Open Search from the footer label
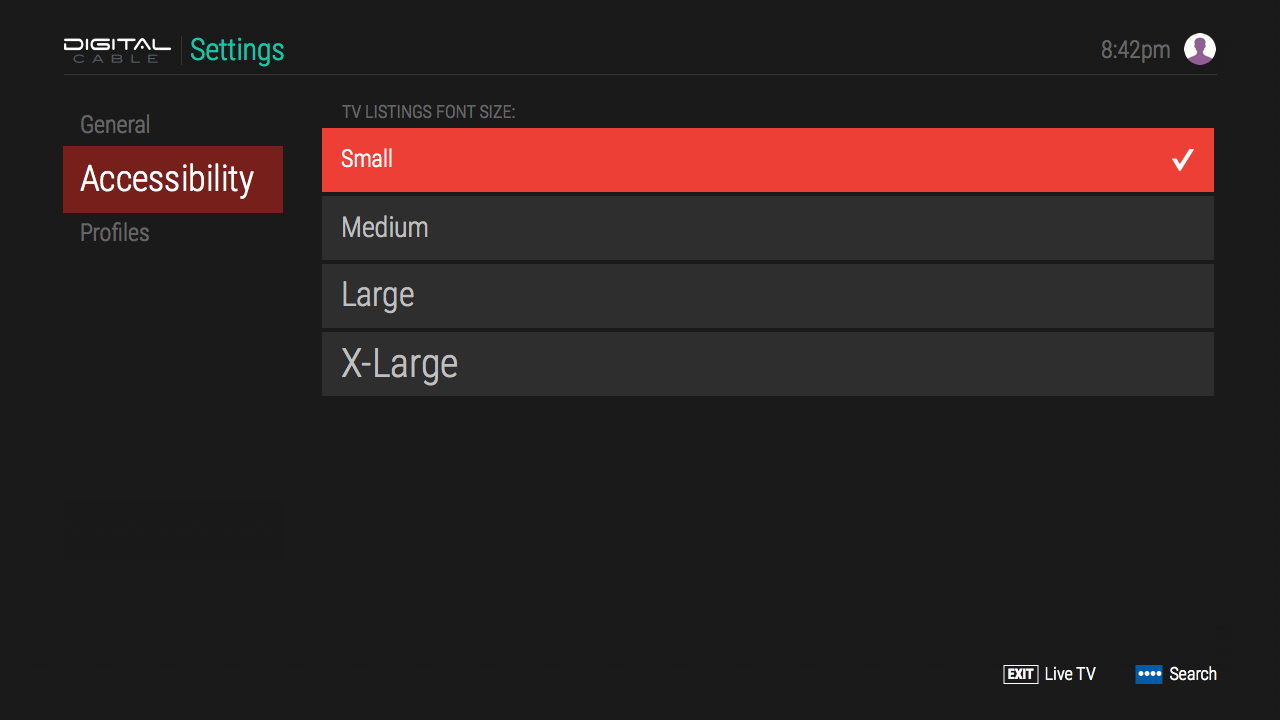The height and width of the screenshot is (720, 1280). click(x=1192, y=674)
